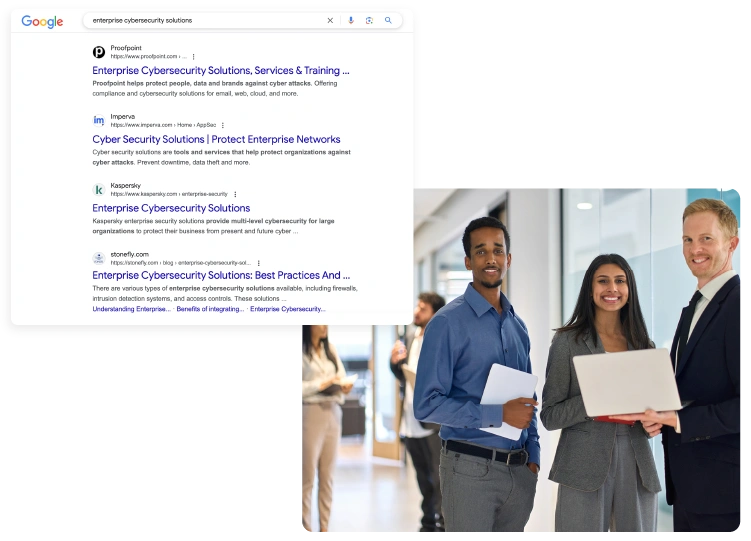This screenshot has height=541, width=751.
Task: Open three-dot menu for stonefly.com result
Action: pos(259,263)
